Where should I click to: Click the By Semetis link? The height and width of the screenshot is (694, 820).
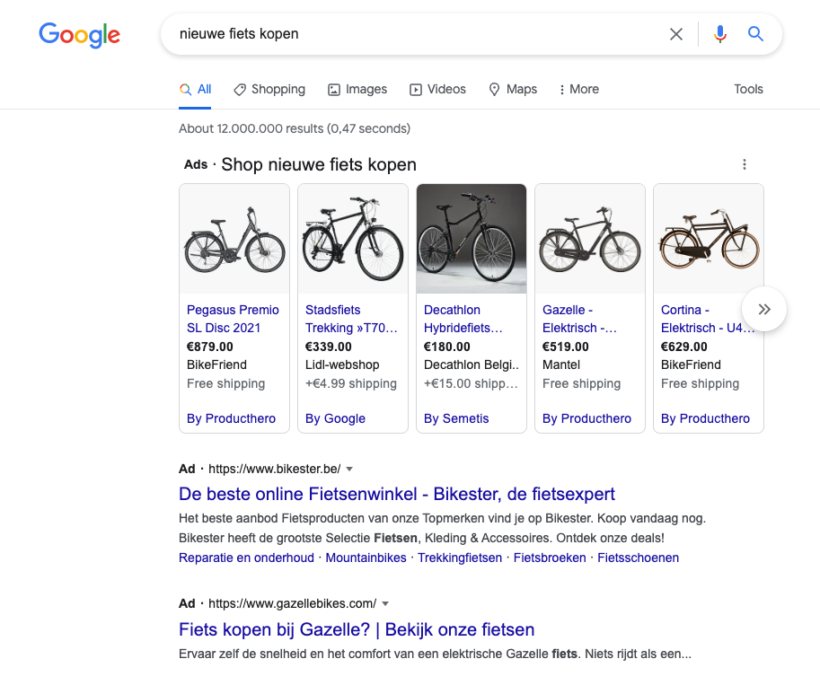(456, 419)
